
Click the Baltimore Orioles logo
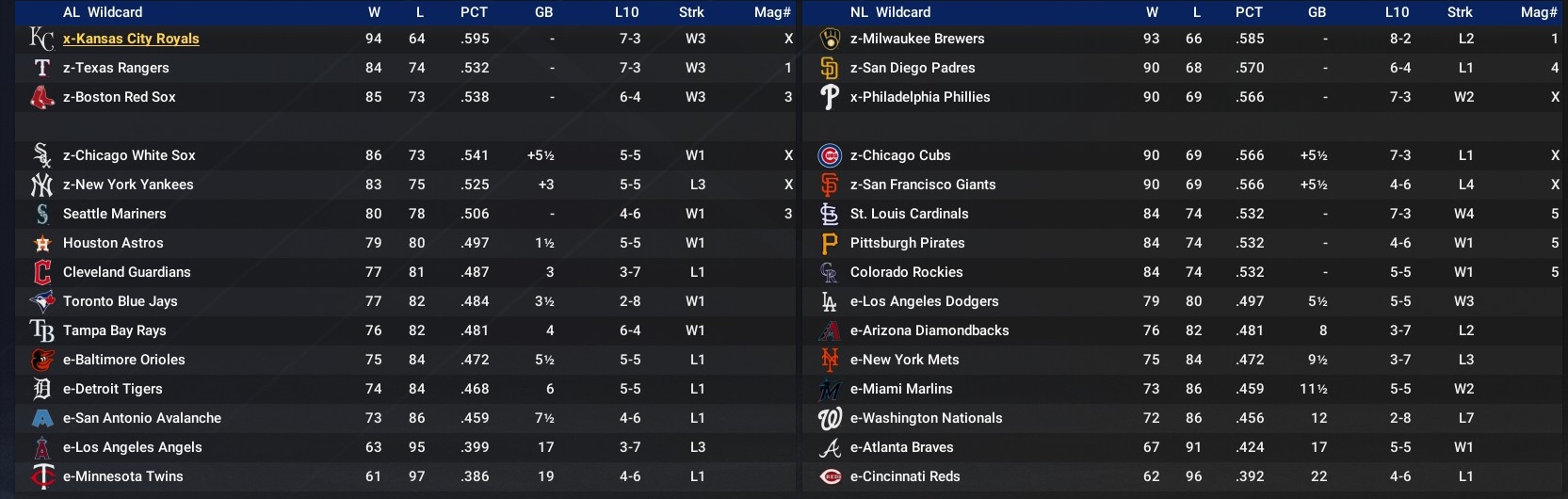(x=41, y=360)
